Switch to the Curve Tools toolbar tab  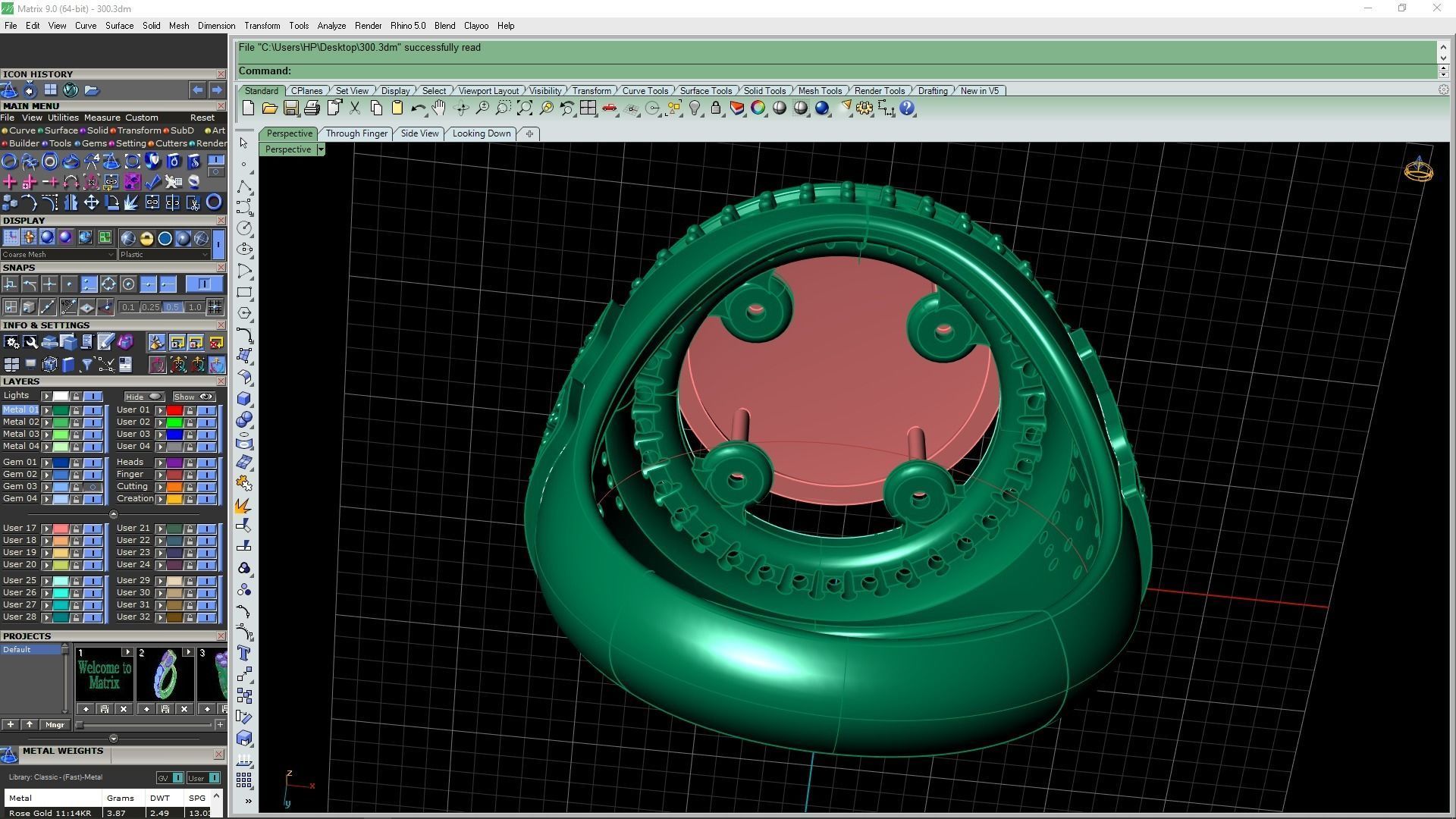pyautogui.click(x=645, y=91)
